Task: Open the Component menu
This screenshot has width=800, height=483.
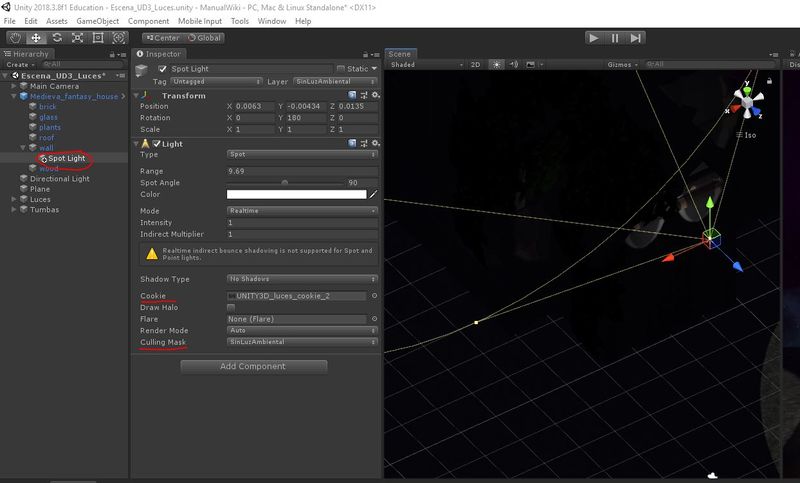Action: (x=148, y=21)
